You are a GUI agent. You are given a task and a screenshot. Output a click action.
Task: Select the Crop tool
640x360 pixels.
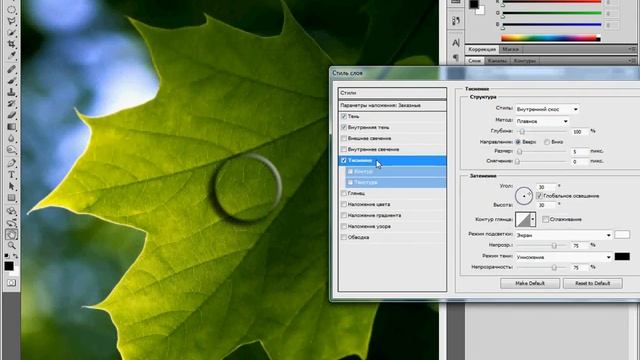tap(11, 43)
